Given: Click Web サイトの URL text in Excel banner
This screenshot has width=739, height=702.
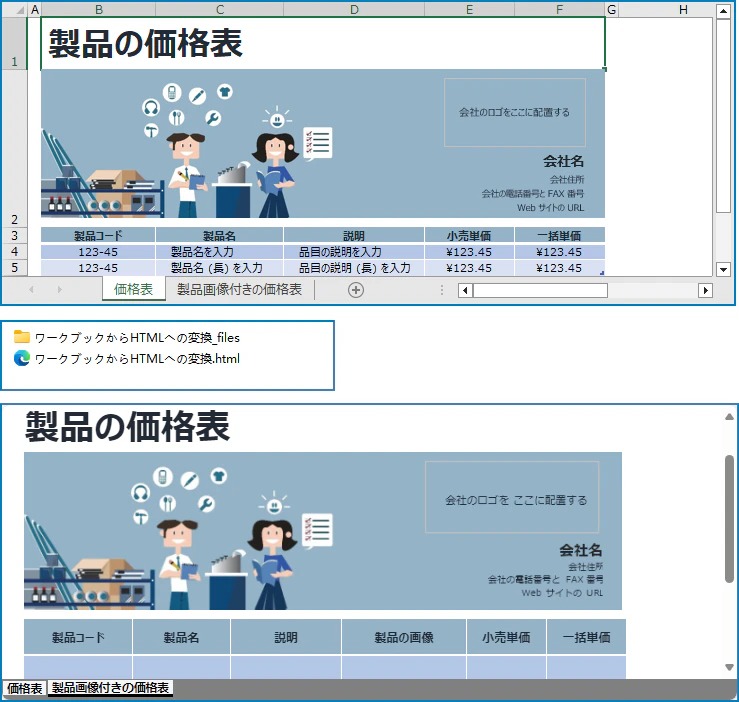Looking at the screenshot, I should point(550,207).
